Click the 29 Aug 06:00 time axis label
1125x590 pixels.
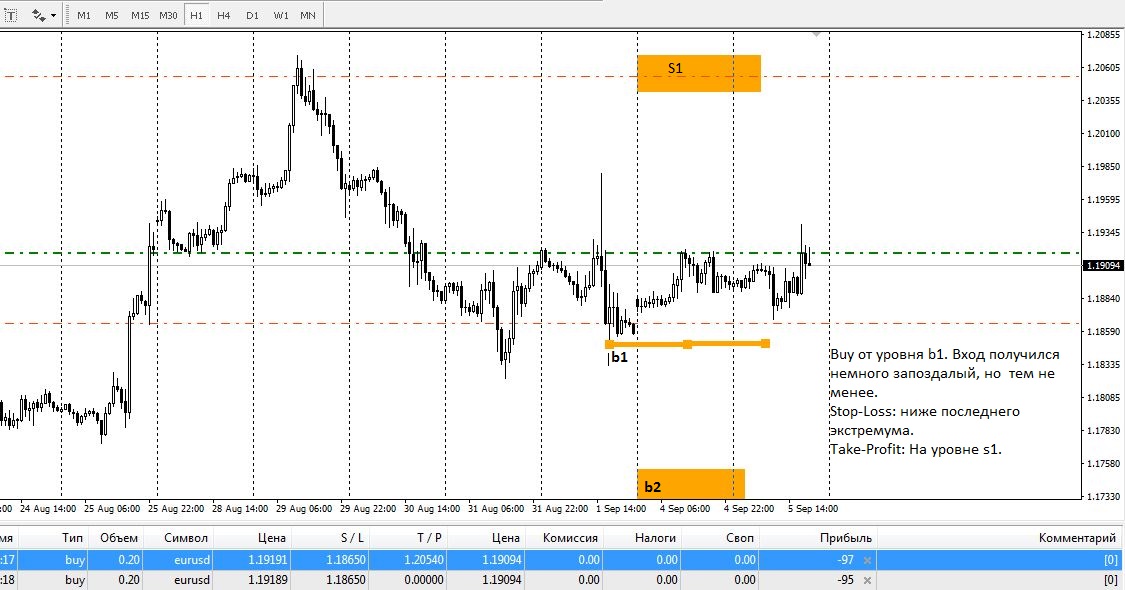[x=304, y=508]
